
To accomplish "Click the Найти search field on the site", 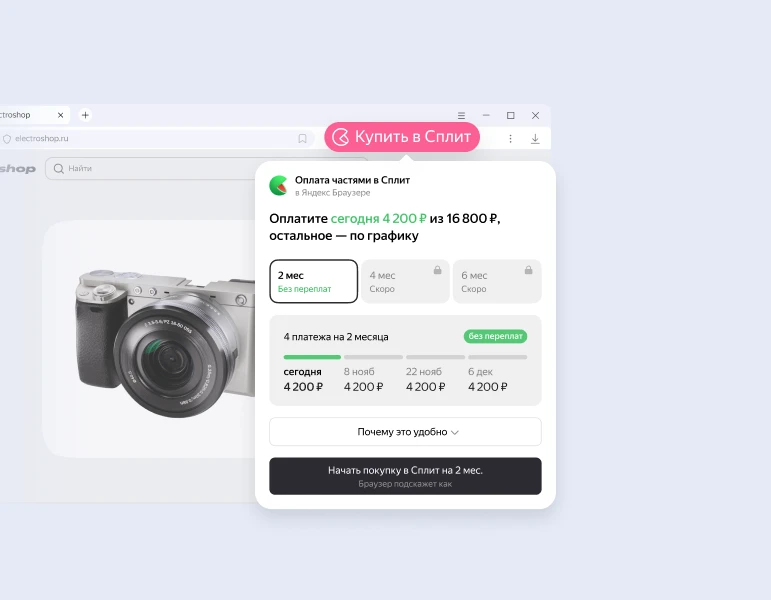I will pyautogui.click(x=150, y=169).
